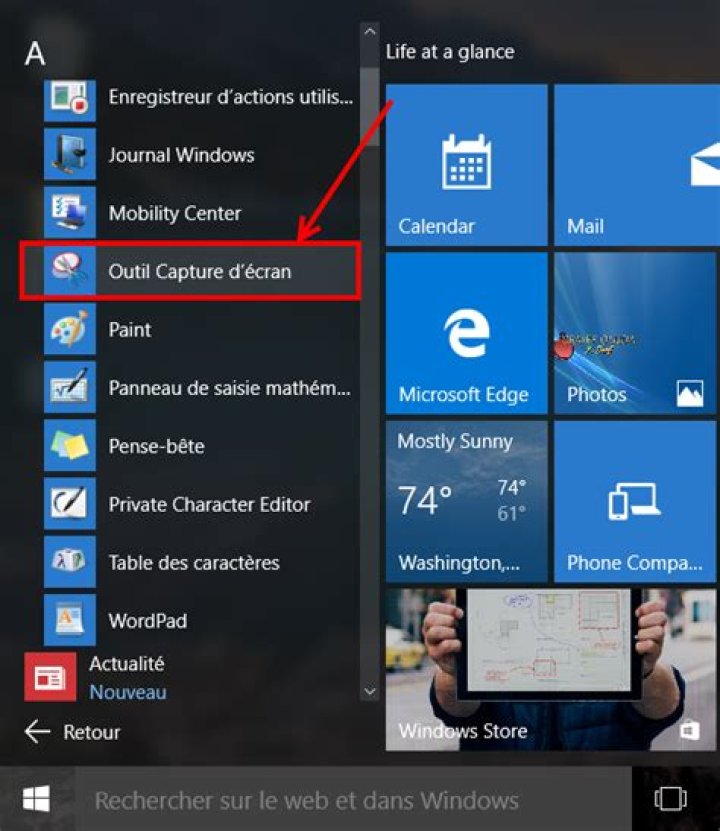Click the Private Character Editor icon
The width and height of the screenshot is (720, 831).
coord(69,504)
